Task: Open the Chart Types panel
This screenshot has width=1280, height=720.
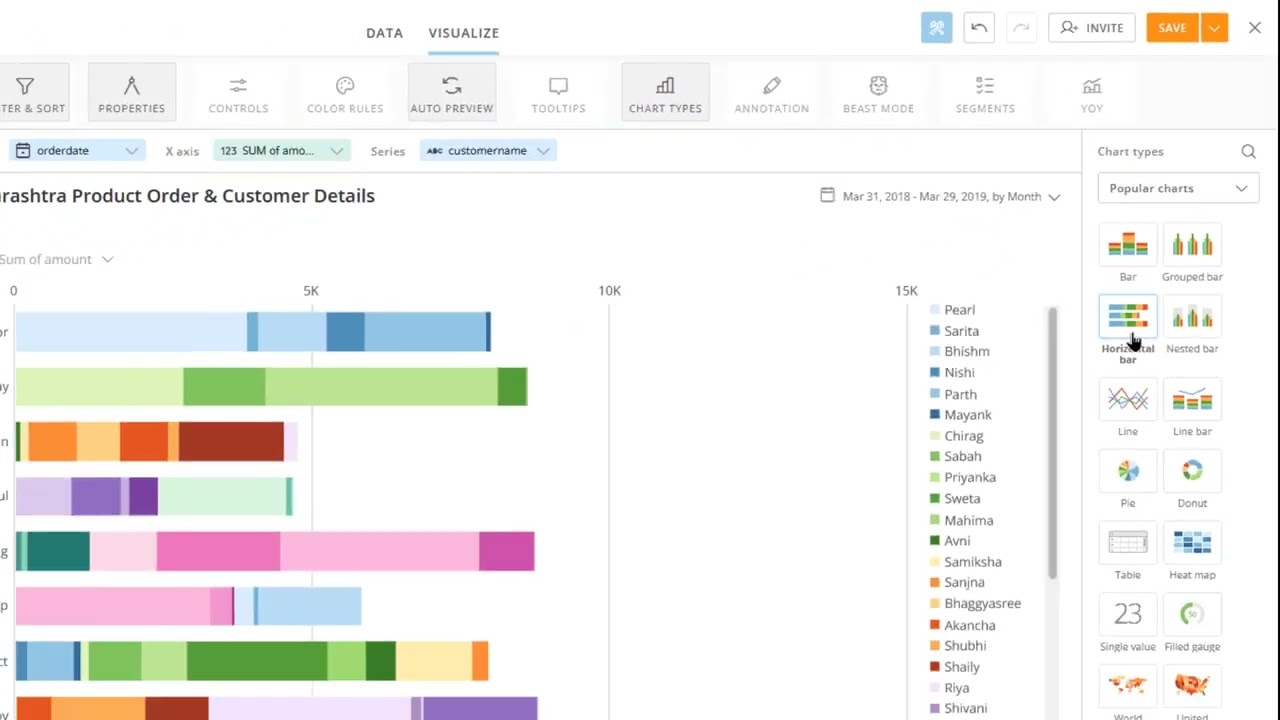Action: (x=665, y=93)
